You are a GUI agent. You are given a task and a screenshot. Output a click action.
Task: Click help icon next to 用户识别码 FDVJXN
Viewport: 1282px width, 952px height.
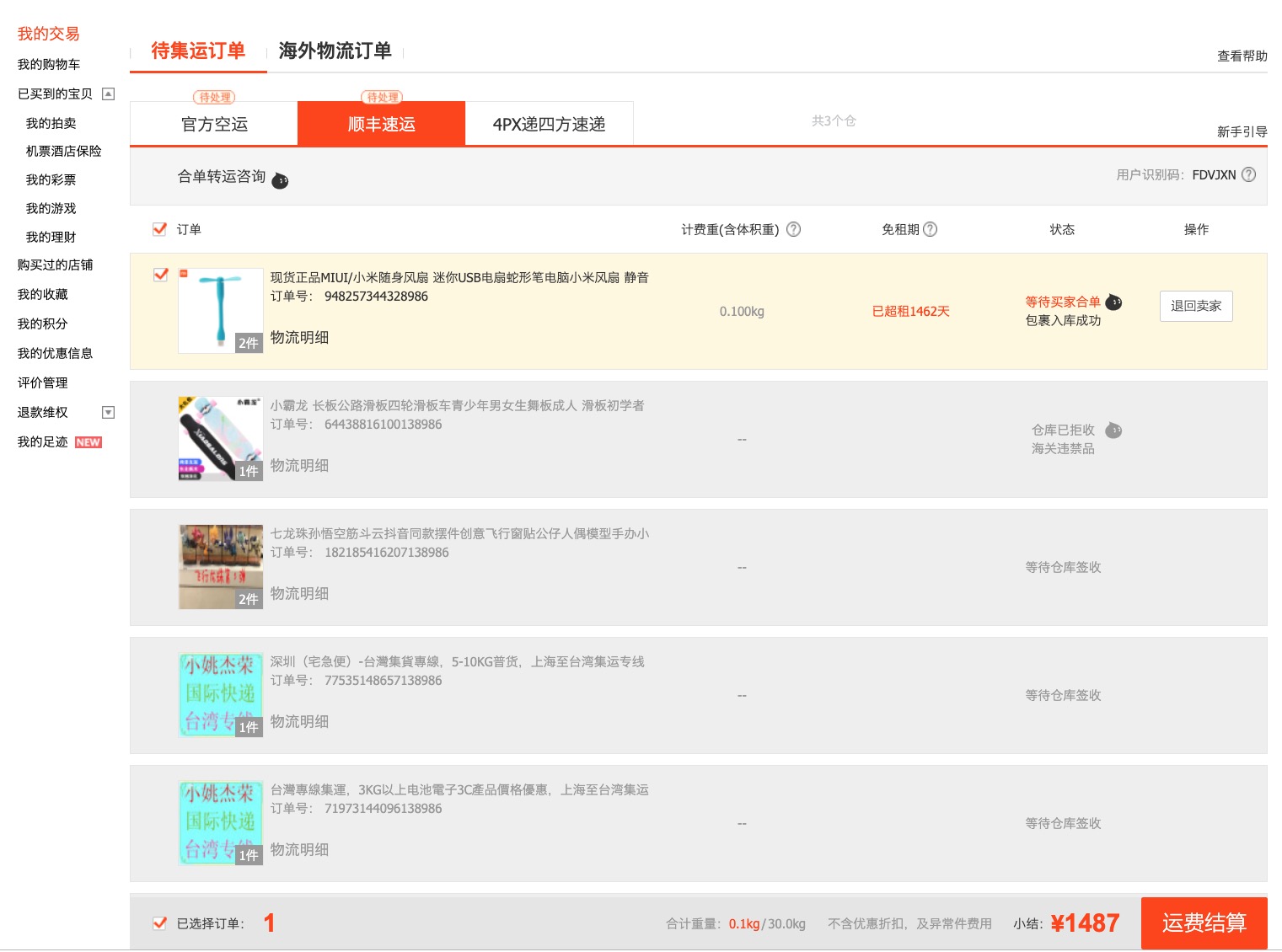pyautogui.click(x=1249, y=174)
